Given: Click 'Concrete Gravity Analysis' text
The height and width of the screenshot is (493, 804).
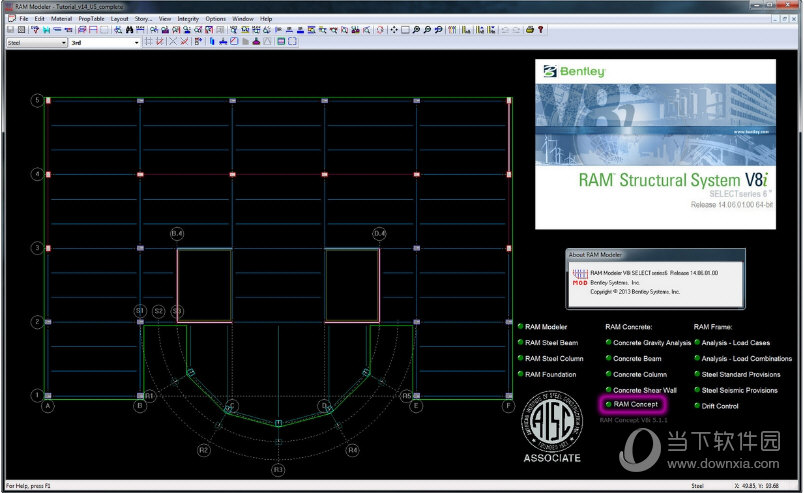Looking at the screenshot, I should (x=652, y=343).
